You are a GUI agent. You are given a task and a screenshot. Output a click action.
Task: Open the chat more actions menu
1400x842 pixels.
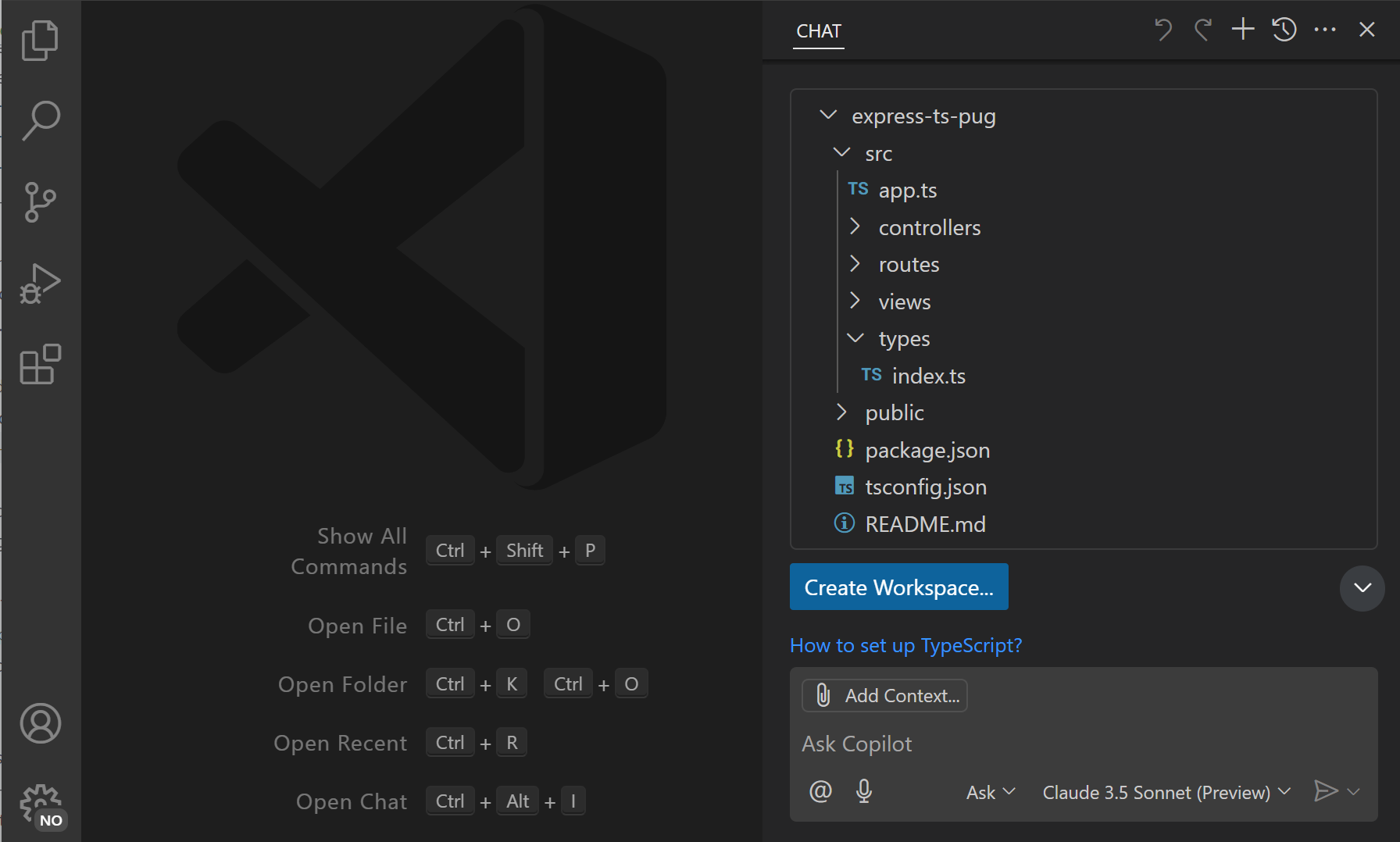[1325, 29]
